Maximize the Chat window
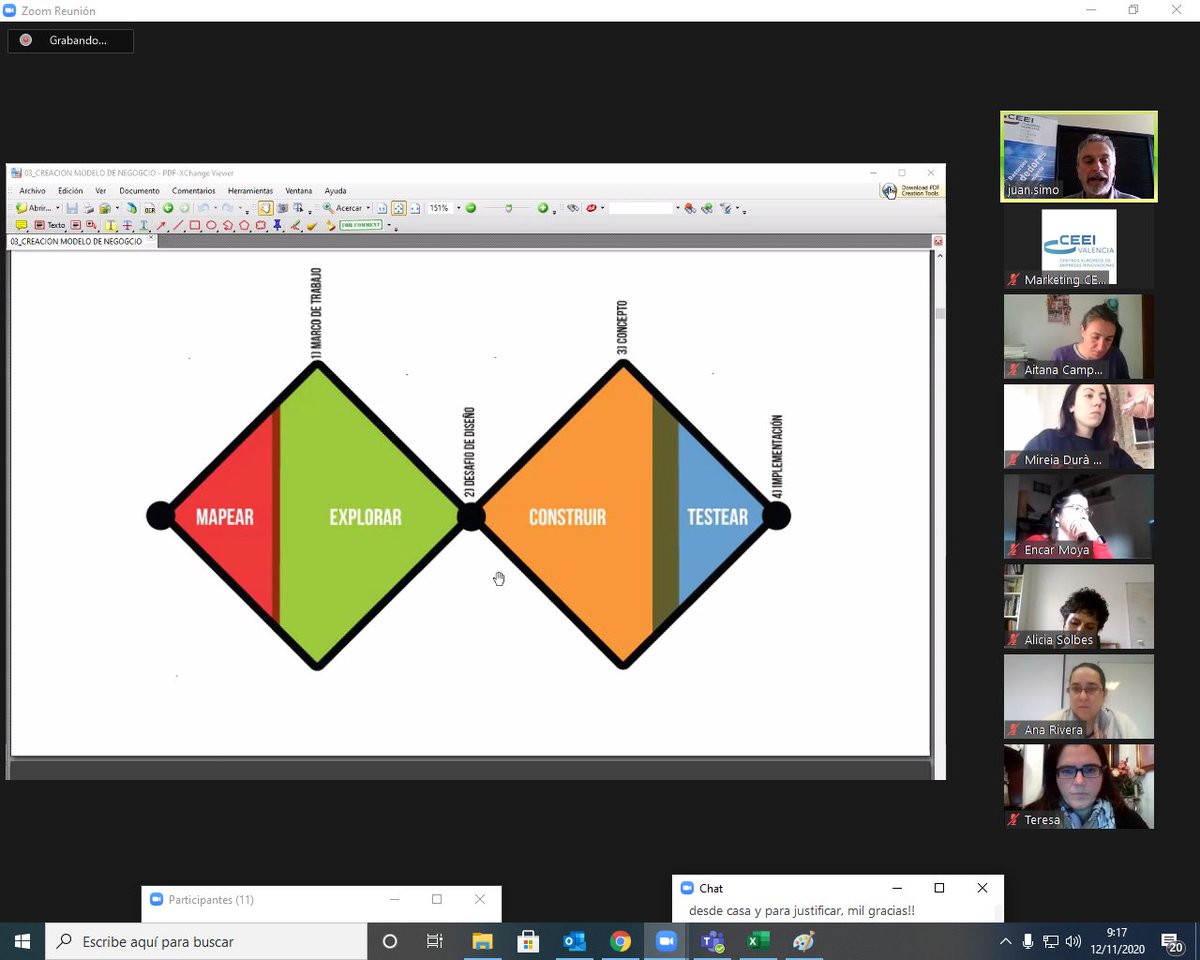Screen dimensions: 1200x960 click(x=939, y=888)
